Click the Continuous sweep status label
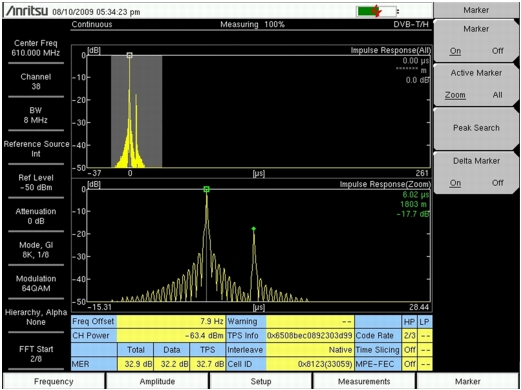 pyautogui.click(x=92, y=24)
